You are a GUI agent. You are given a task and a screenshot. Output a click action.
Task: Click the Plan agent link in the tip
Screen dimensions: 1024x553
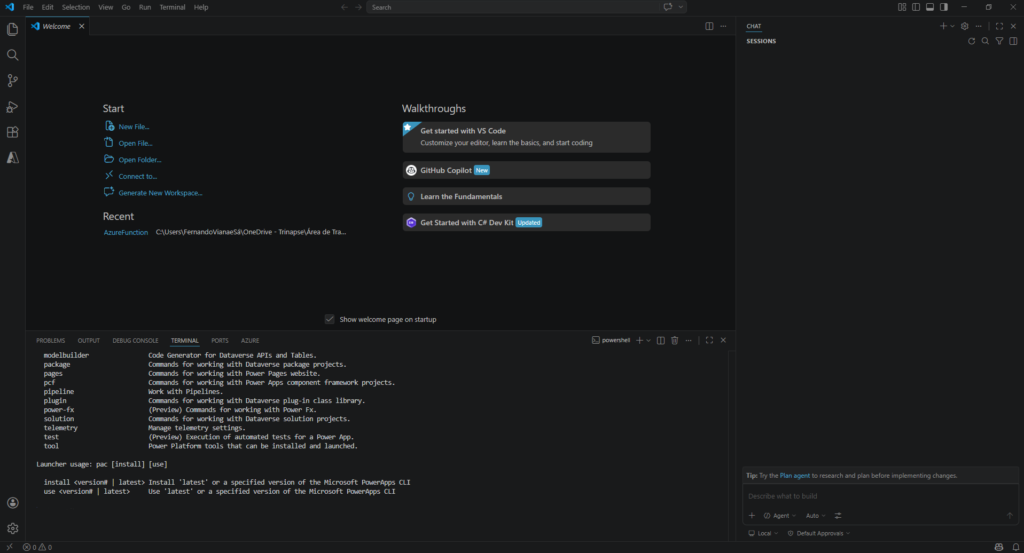pos(794,476)
